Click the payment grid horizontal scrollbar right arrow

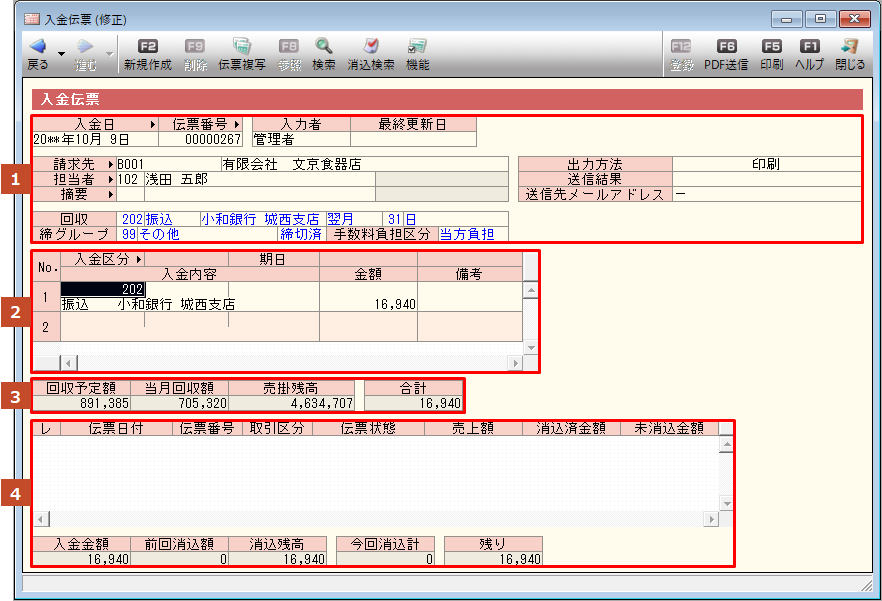click(515, 362)
